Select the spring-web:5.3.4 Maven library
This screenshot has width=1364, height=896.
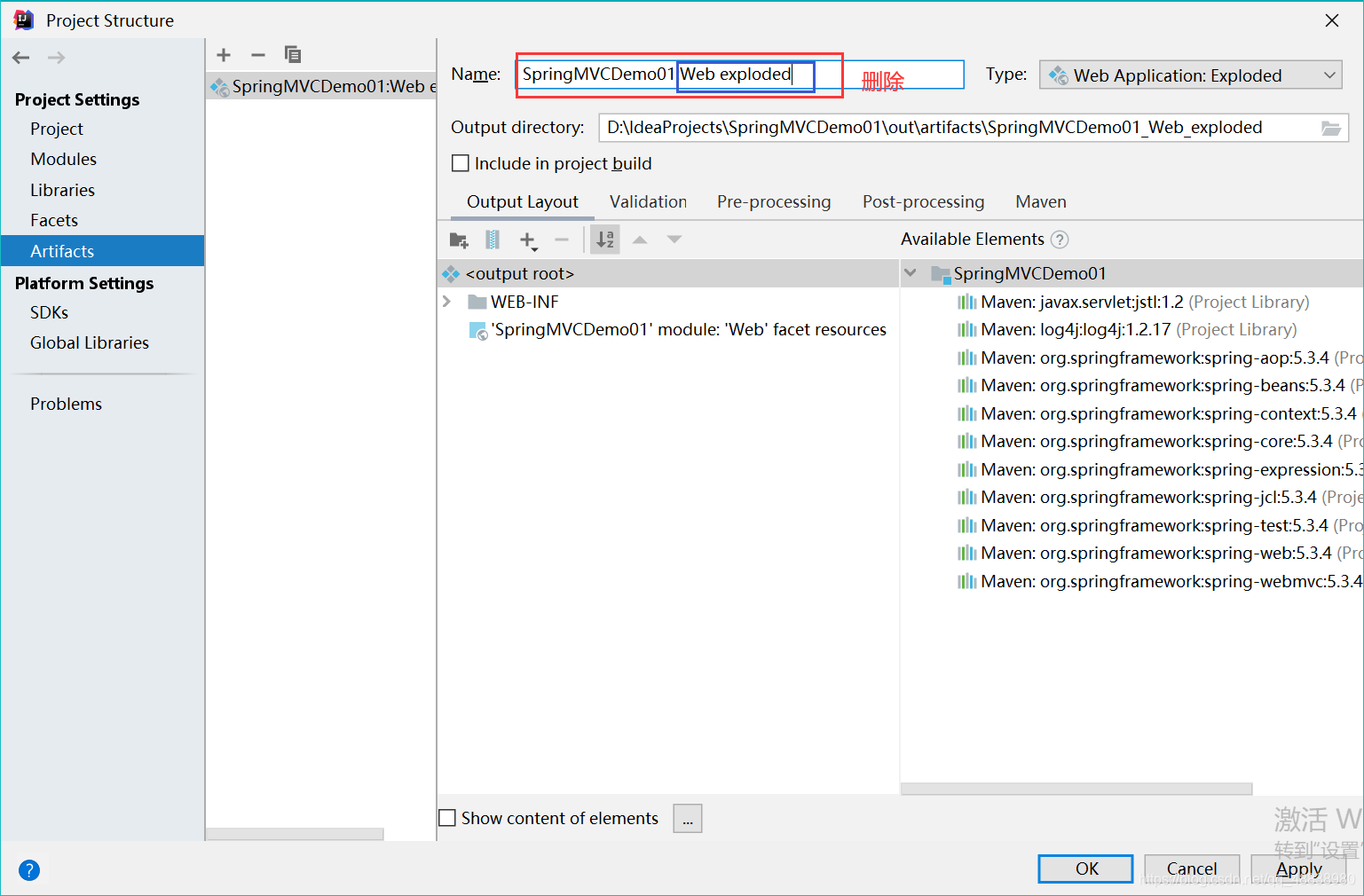[x=1159, y=554]
